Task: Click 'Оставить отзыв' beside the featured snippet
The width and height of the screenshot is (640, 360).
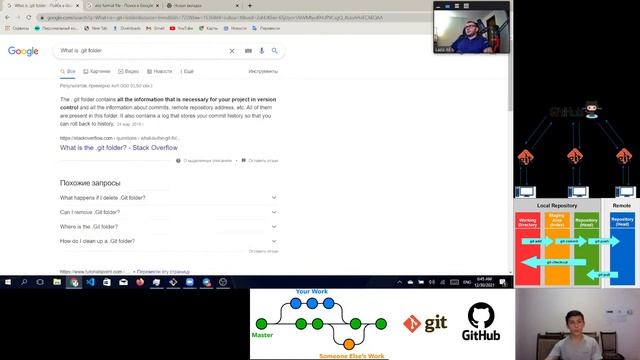Action: [260, 161]
